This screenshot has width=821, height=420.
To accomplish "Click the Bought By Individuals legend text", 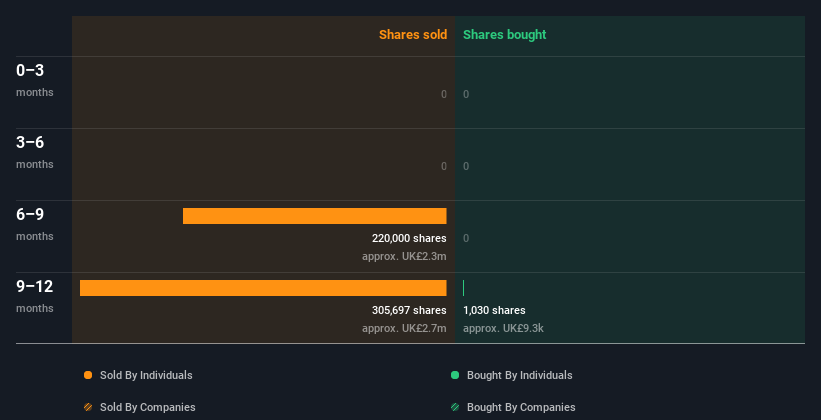I will (519, 375).
